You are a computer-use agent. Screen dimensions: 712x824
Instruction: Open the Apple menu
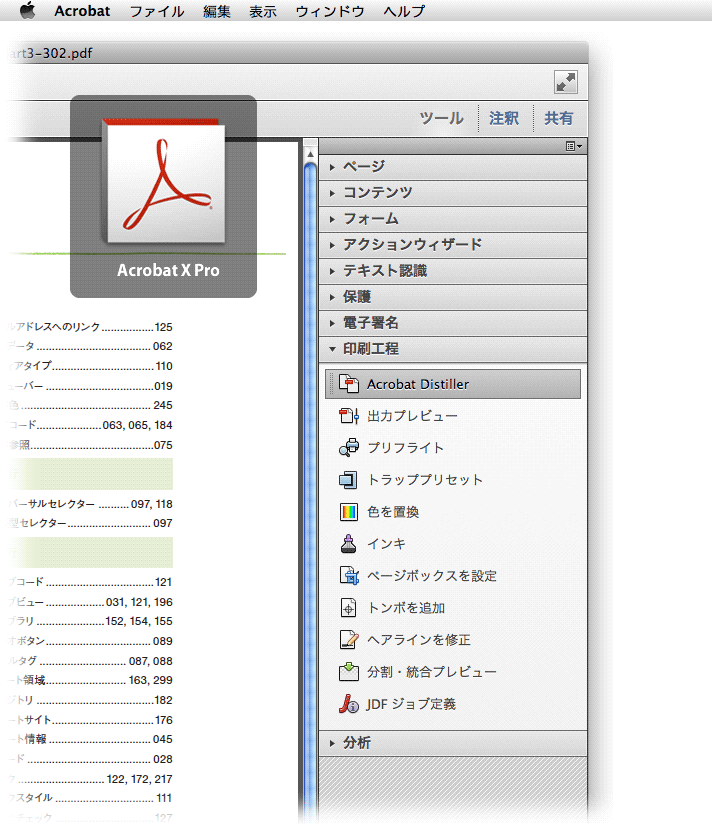tap(27, 11)
